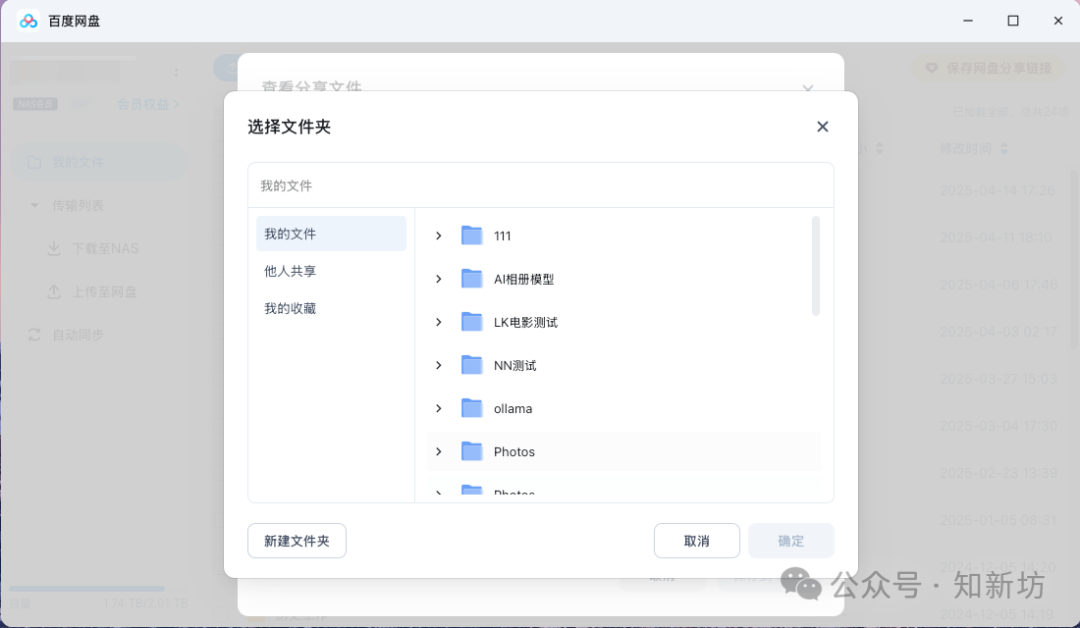Click the 自动同步 sync icon

coord(34,334)
